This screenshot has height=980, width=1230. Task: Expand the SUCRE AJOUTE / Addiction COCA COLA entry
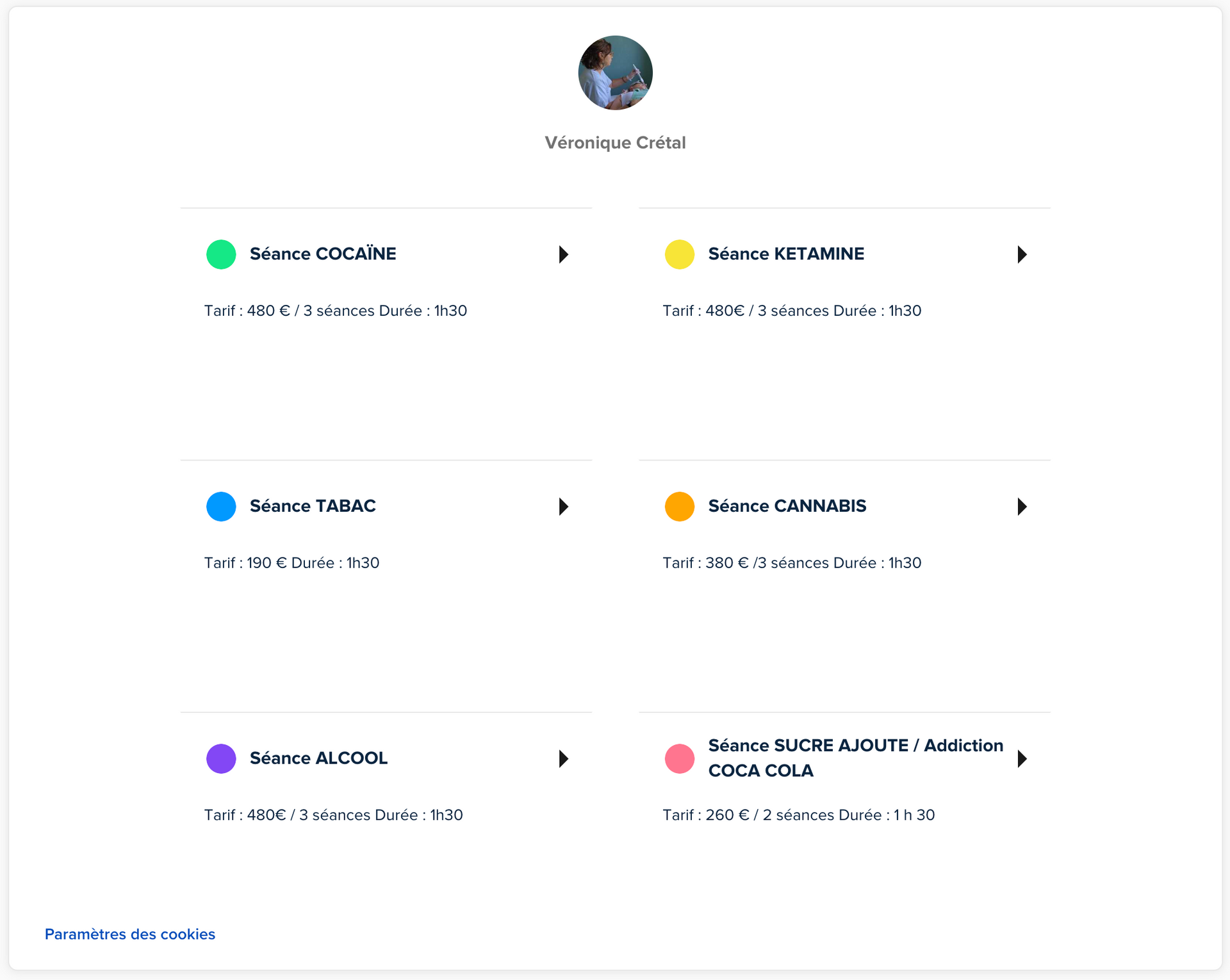[x=1022, y=758]
